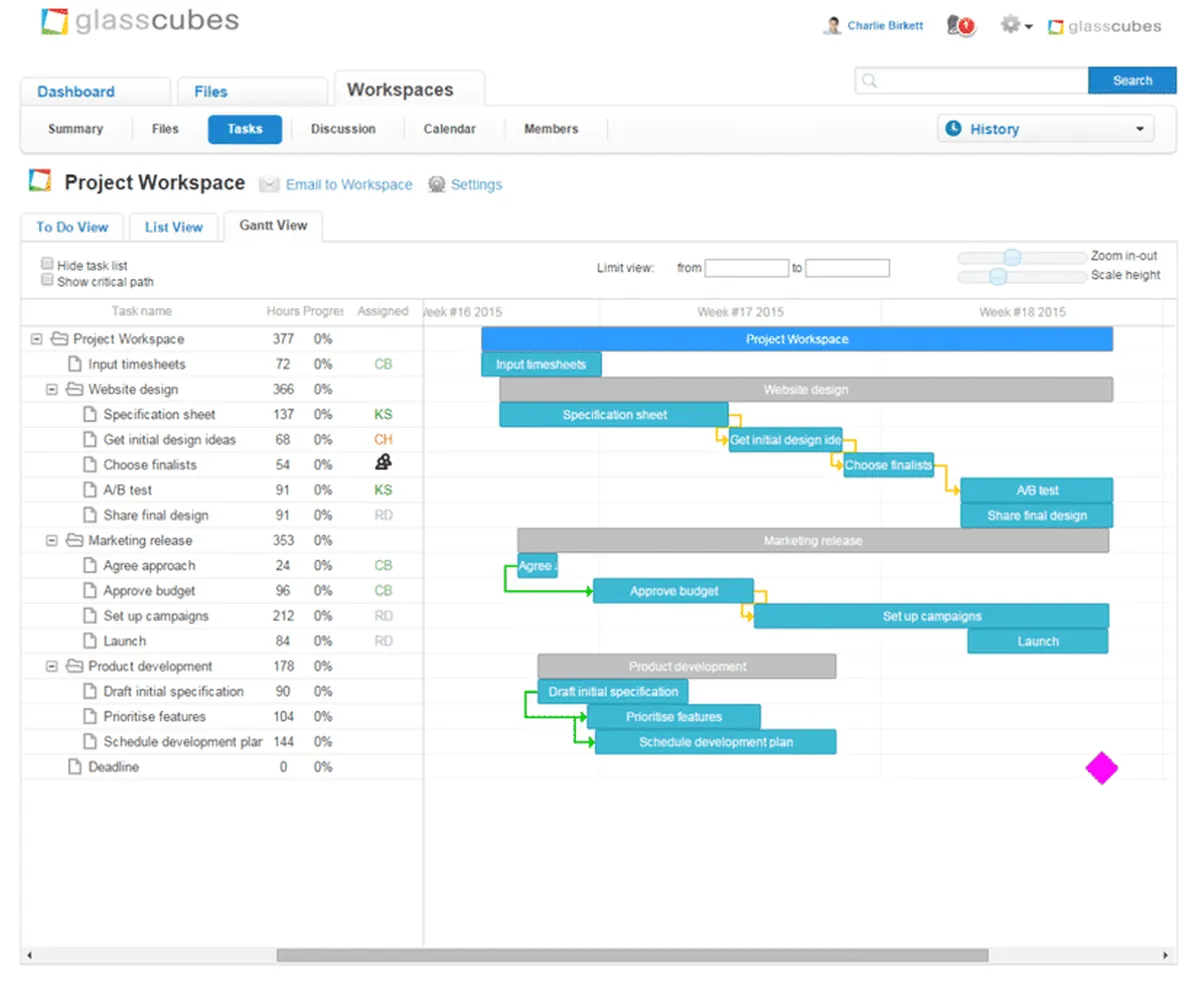Focus the search input field
Image resolution: width=1200 pixels, height=983 pixels.
[x=971, y=81]
